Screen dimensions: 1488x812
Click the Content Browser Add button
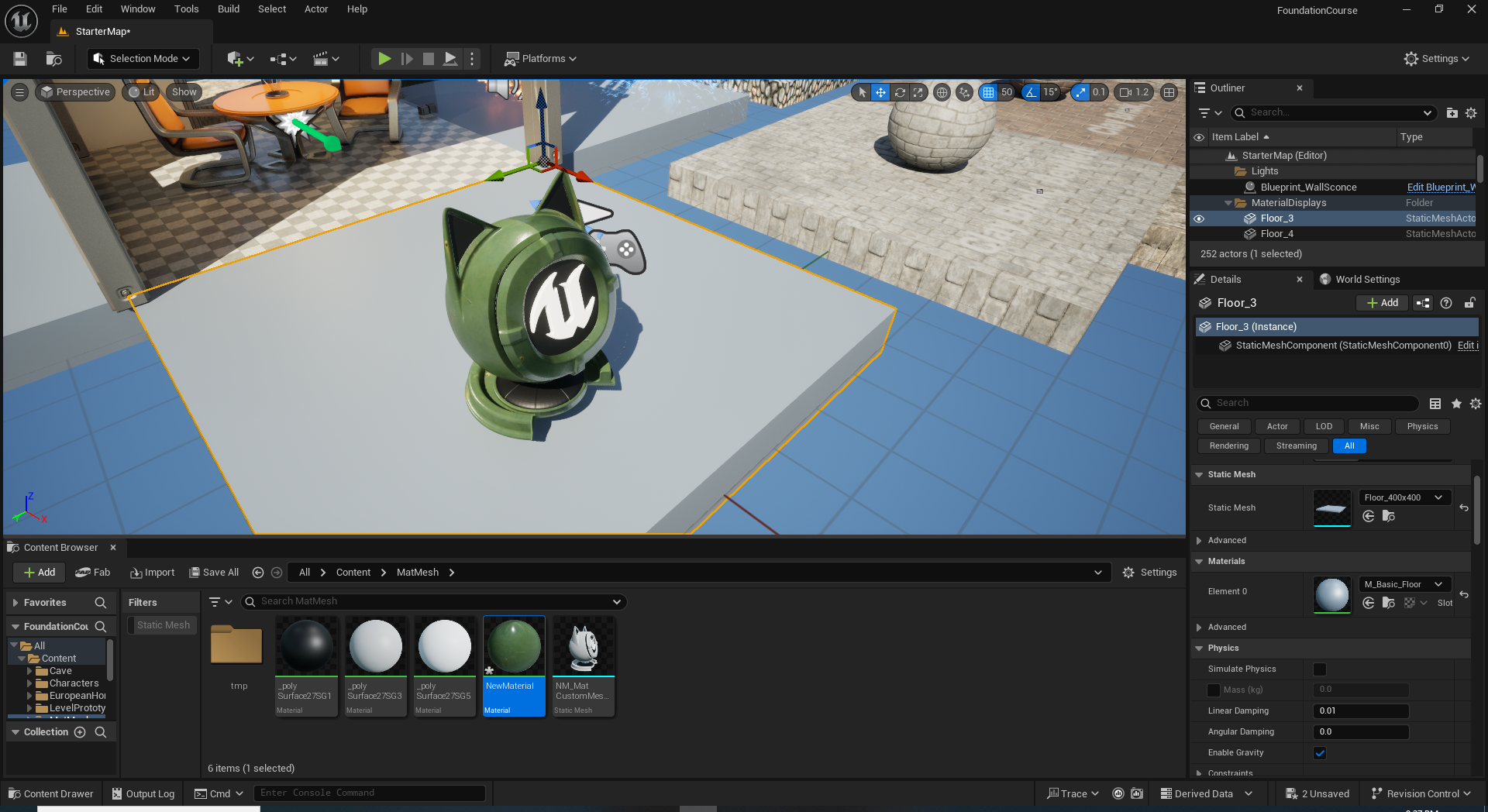[40, 573]
